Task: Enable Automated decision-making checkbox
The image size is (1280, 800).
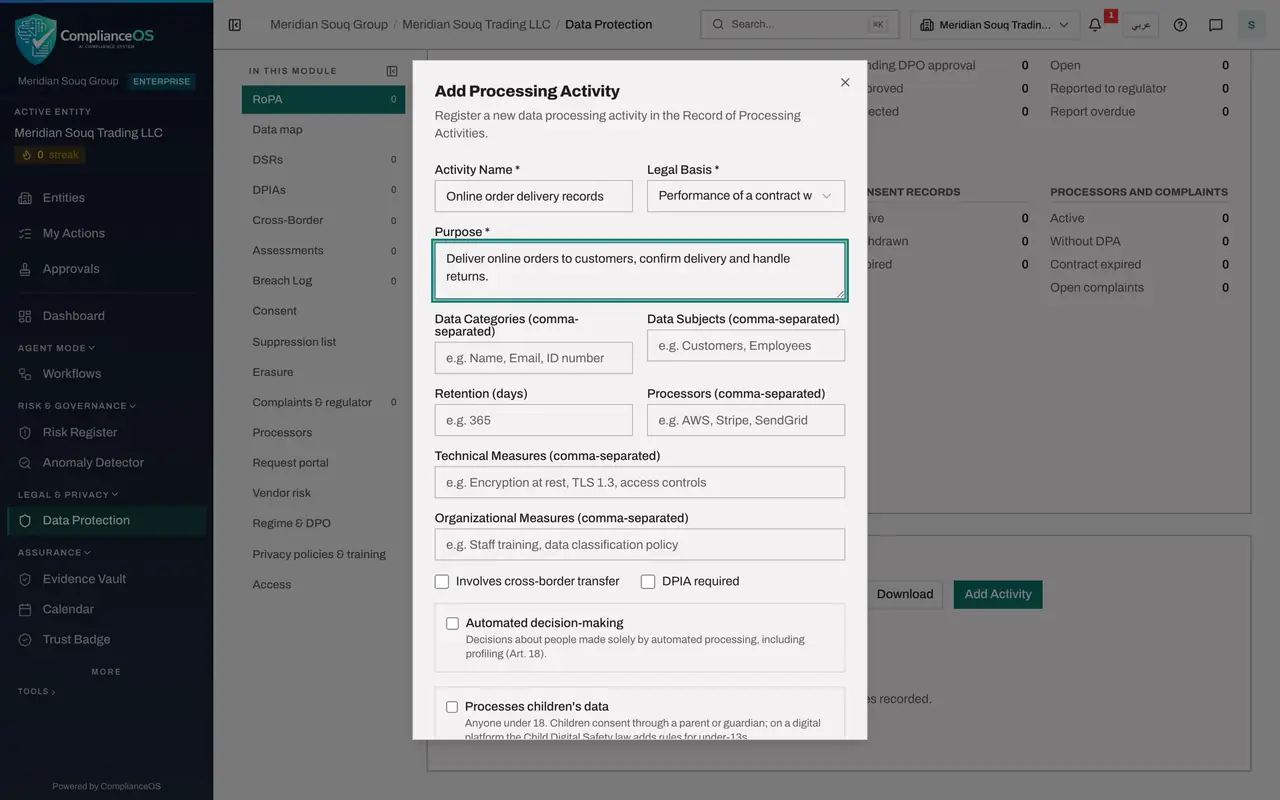Action: coord(452,623)
